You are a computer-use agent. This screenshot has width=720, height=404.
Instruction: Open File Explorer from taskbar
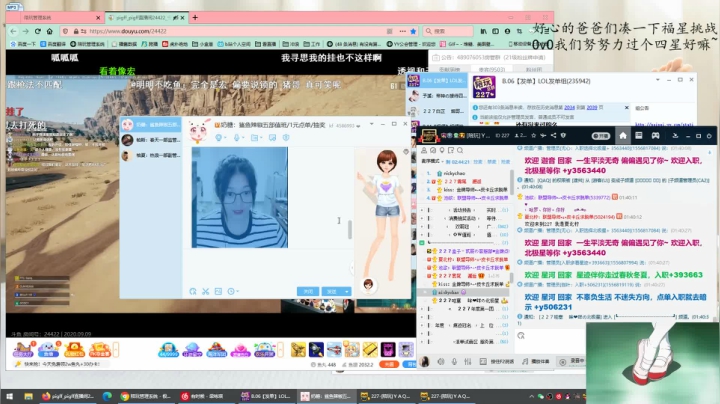[28, 396]
